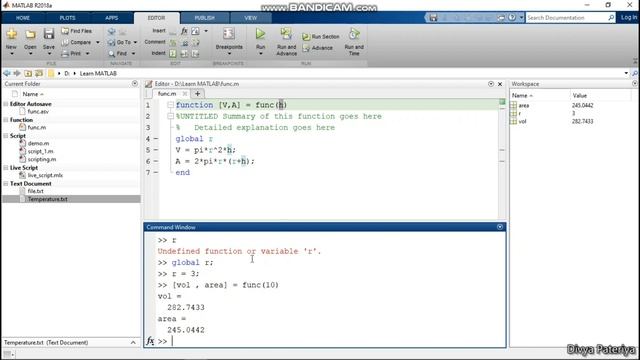Set breakpoint dash on line 5
Image resolution: width=640 pixels, height=360 pixels.
pyautogui.click(x=156, y=150)
